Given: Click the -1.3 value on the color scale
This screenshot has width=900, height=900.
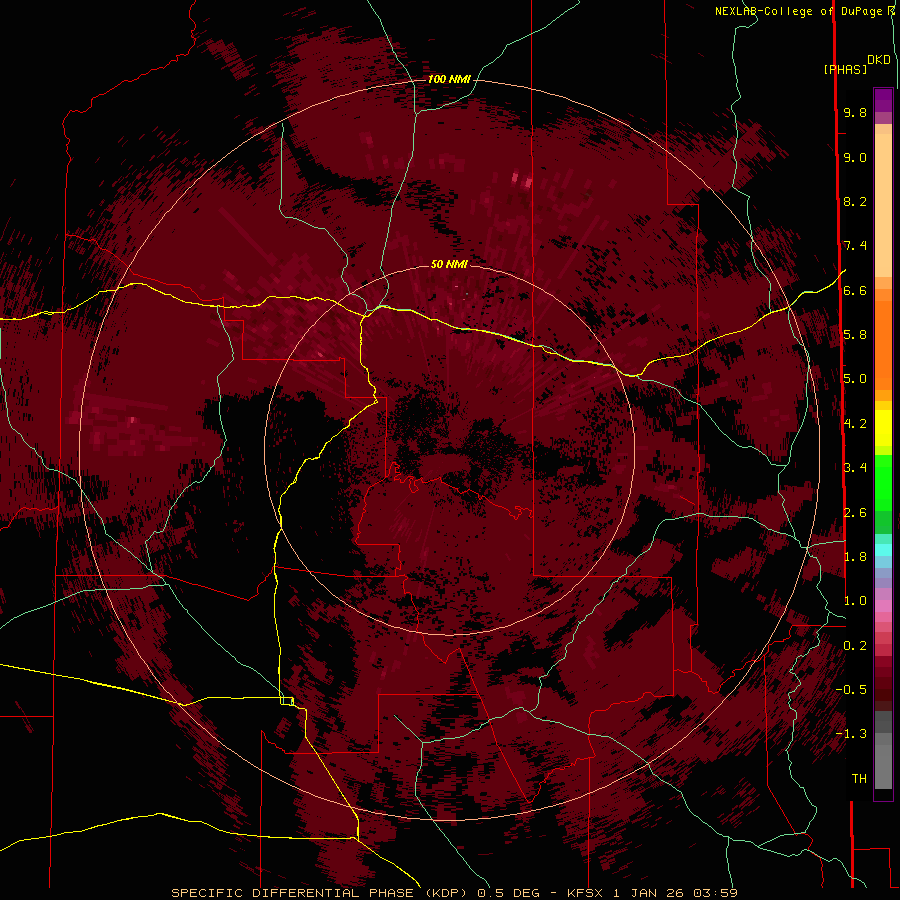Looking at the screenshot, I should [851, 734].
